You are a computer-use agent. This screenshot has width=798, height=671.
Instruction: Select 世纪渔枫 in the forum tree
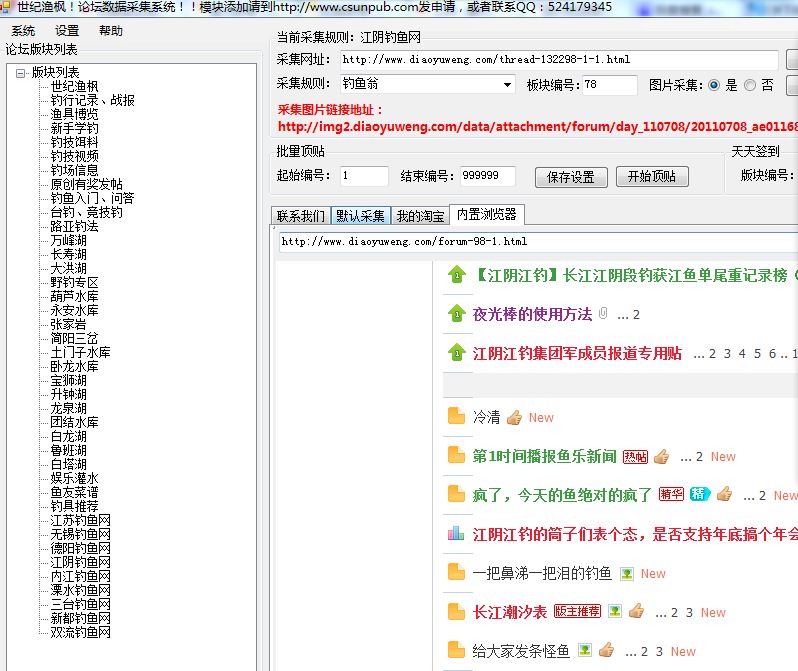[x=74, y=86]
